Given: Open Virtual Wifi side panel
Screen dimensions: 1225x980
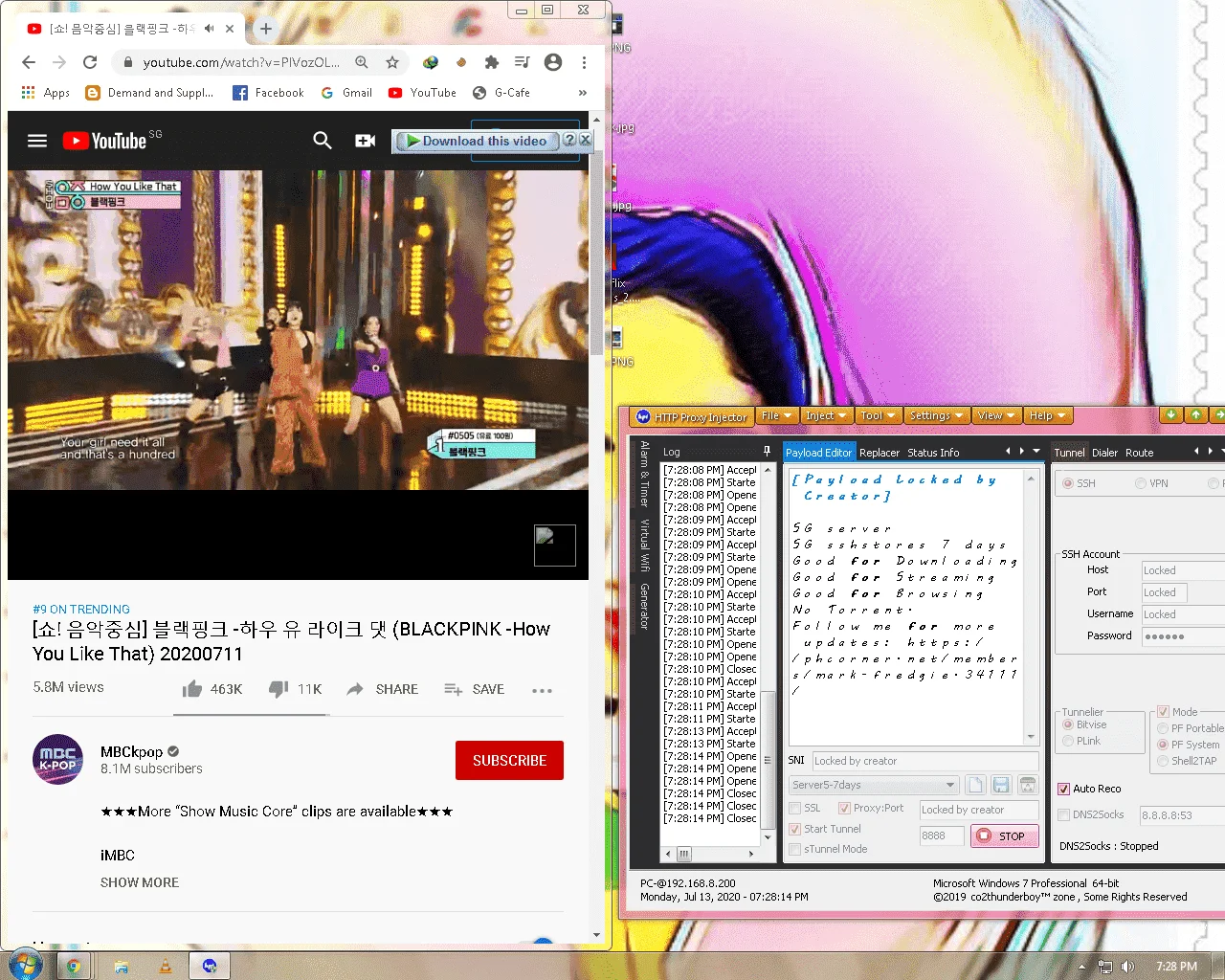Looking at the screenshot, I should [x=645, y=546].
